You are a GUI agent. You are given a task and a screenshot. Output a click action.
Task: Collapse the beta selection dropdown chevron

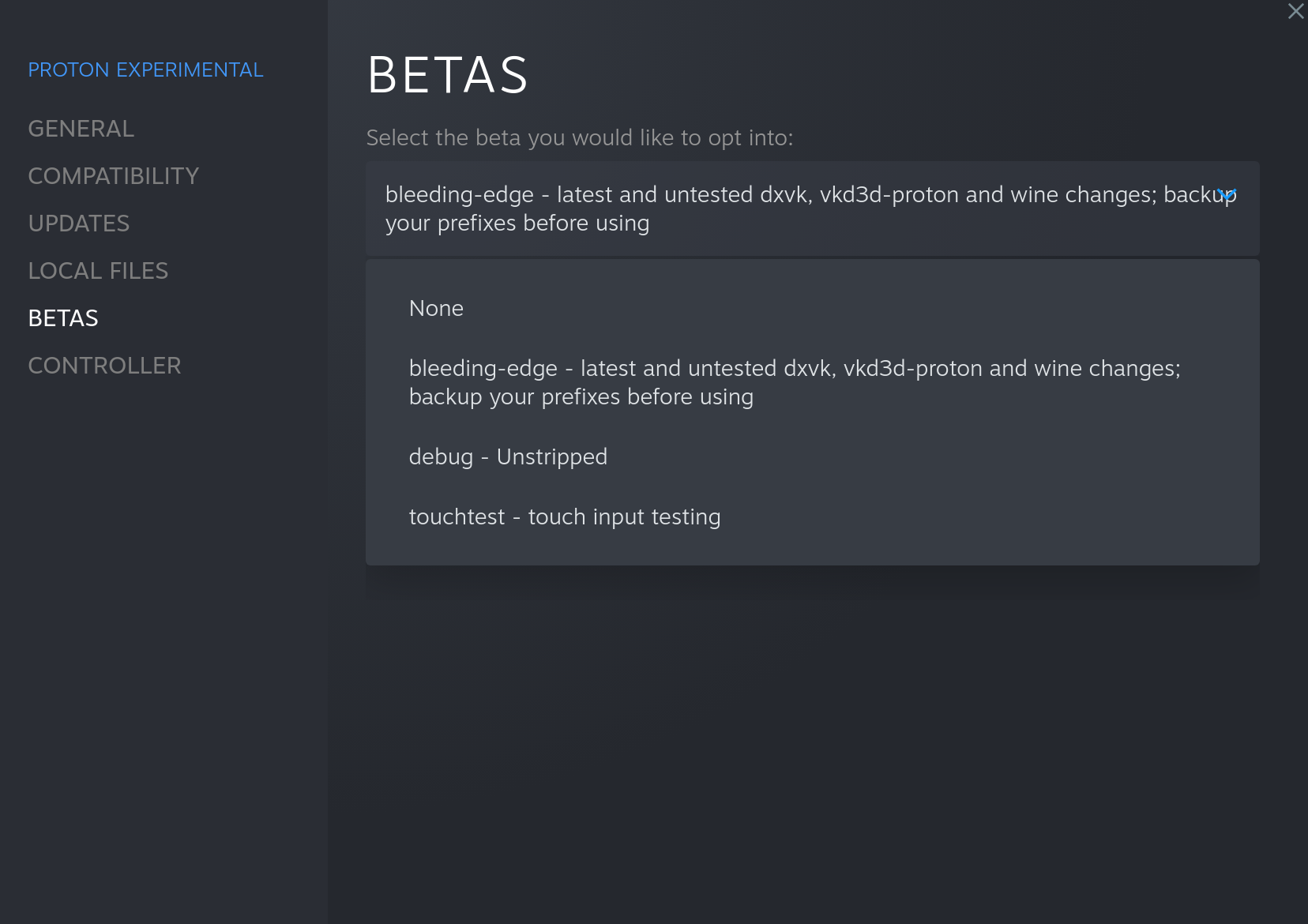(x=1226, y=194)
